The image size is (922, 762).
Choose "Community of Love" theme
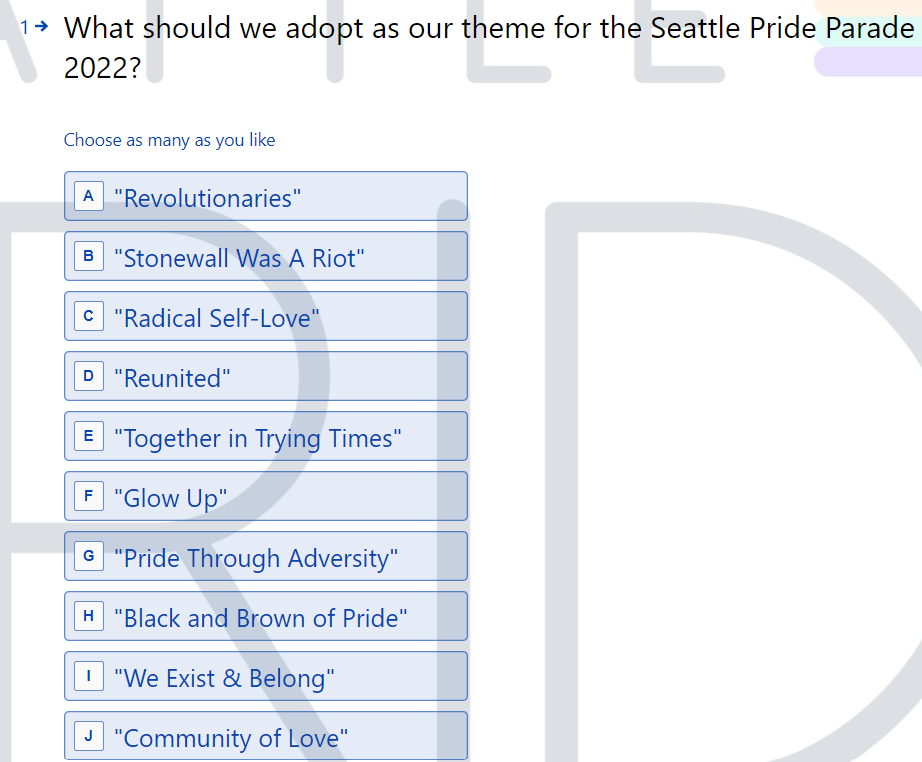266,736
